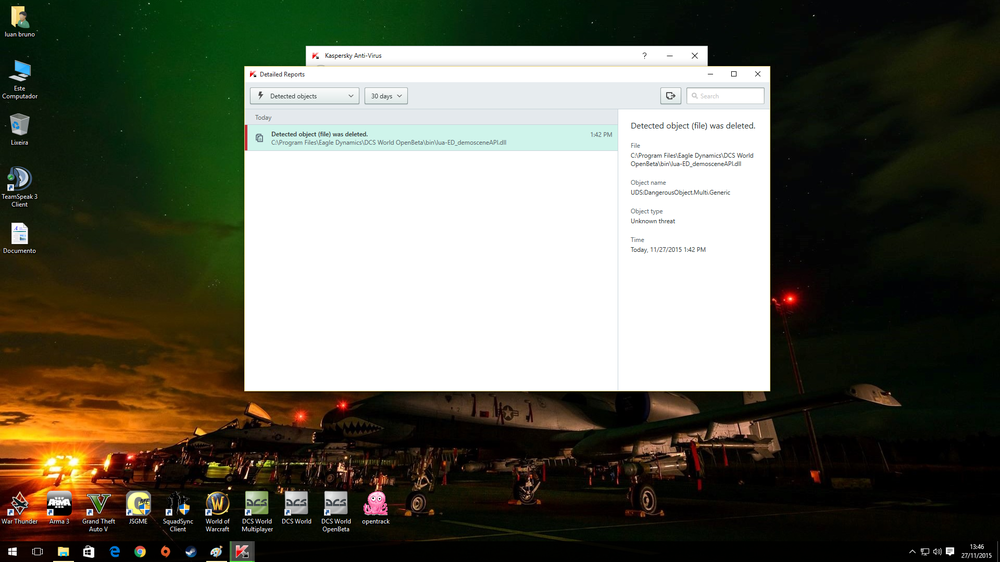Viewport: 1000px width, 562px height.
Task: Click the Kaspersky Anti-Virus help question mark
Action: point(644,56)
